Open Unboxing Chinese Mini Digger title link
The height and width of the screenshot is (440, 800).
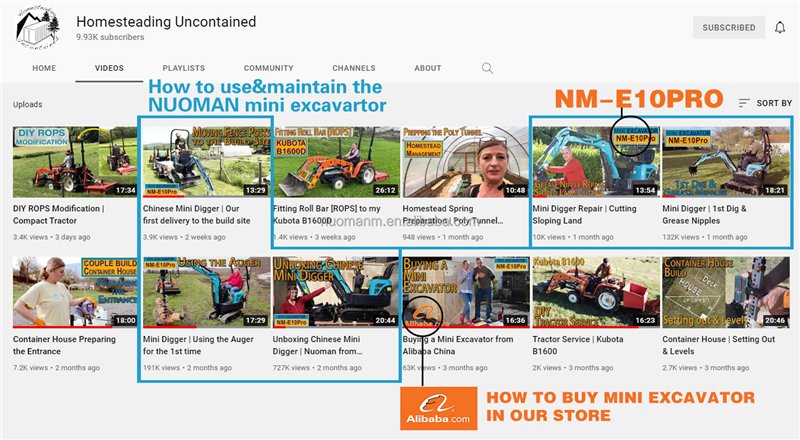pos(317,345)
